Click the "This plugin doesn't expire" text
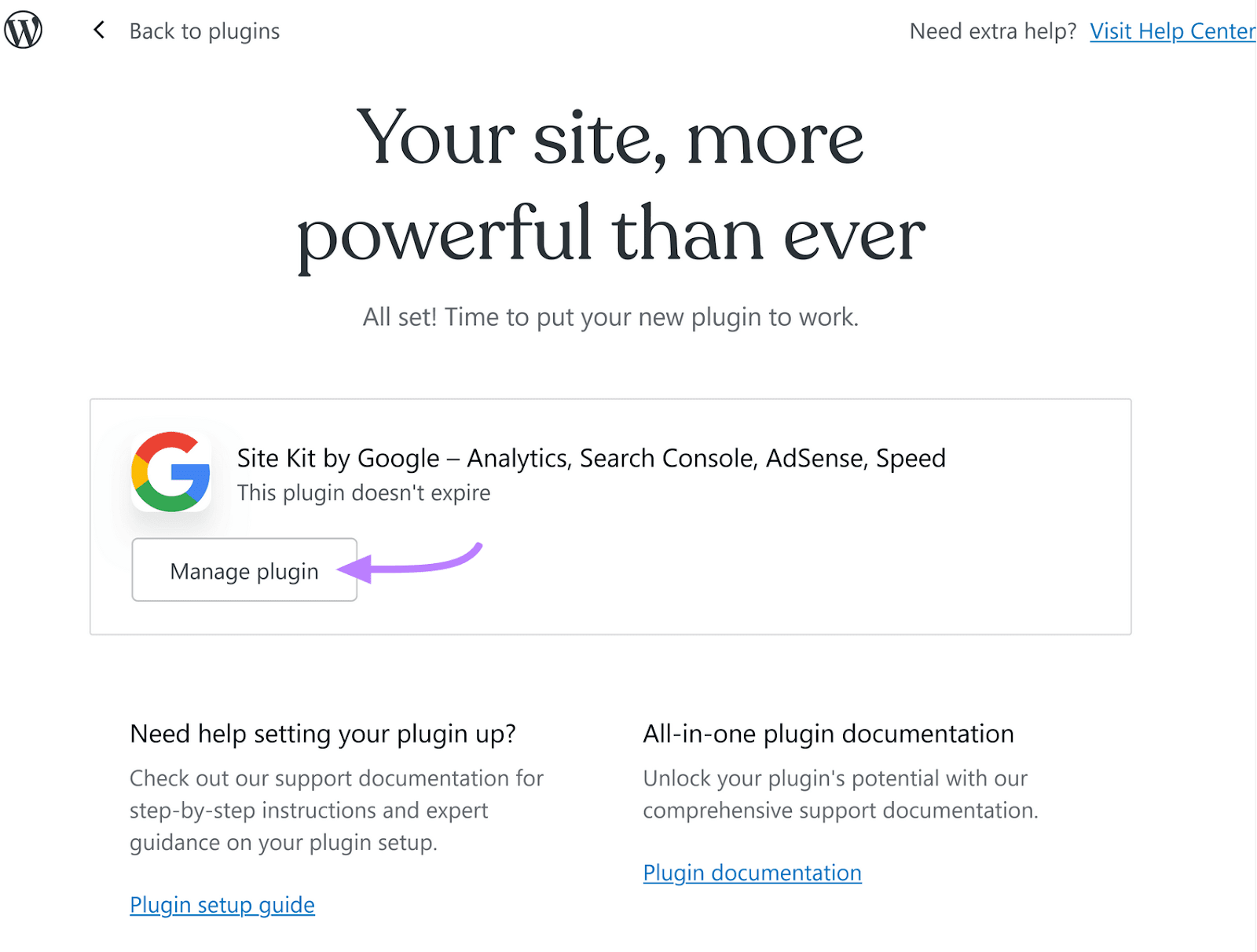Image resolution: width=1257 pixels, height=952 pixels. 364,493
